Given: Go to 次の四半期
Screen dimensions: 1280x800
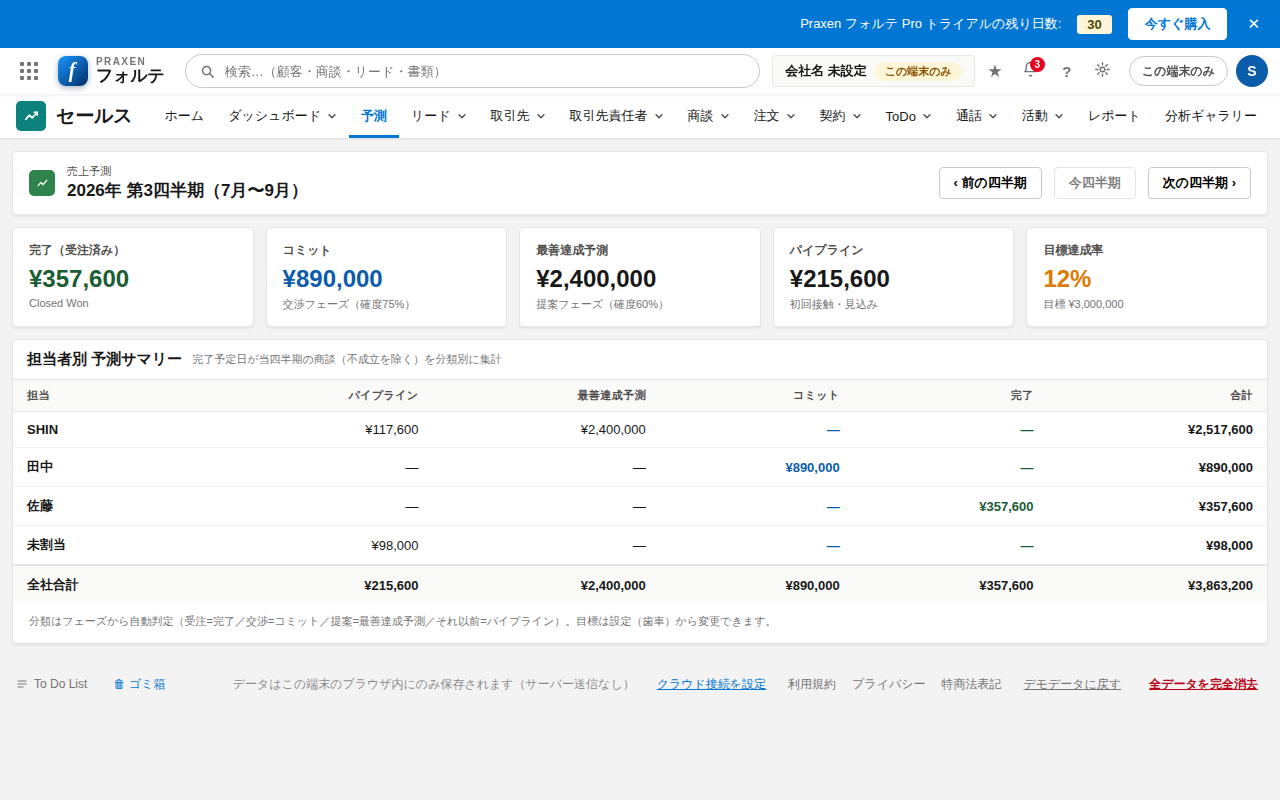Looking at the screenshot, I should tap(1199, 183).
